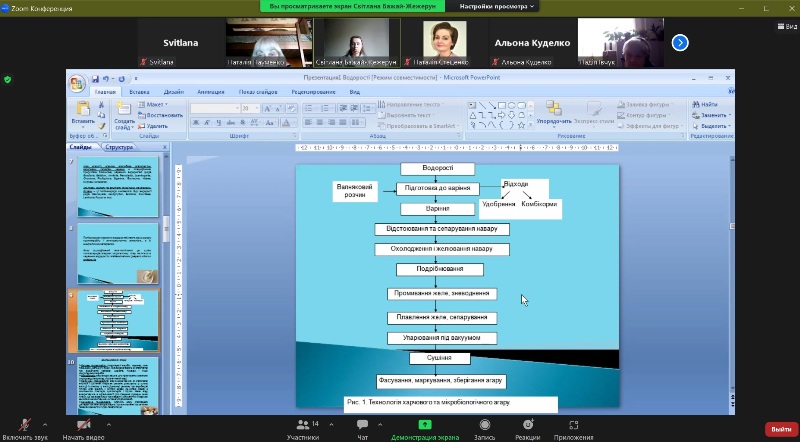Click the Clear formatting icon

[x=291, y=108]
